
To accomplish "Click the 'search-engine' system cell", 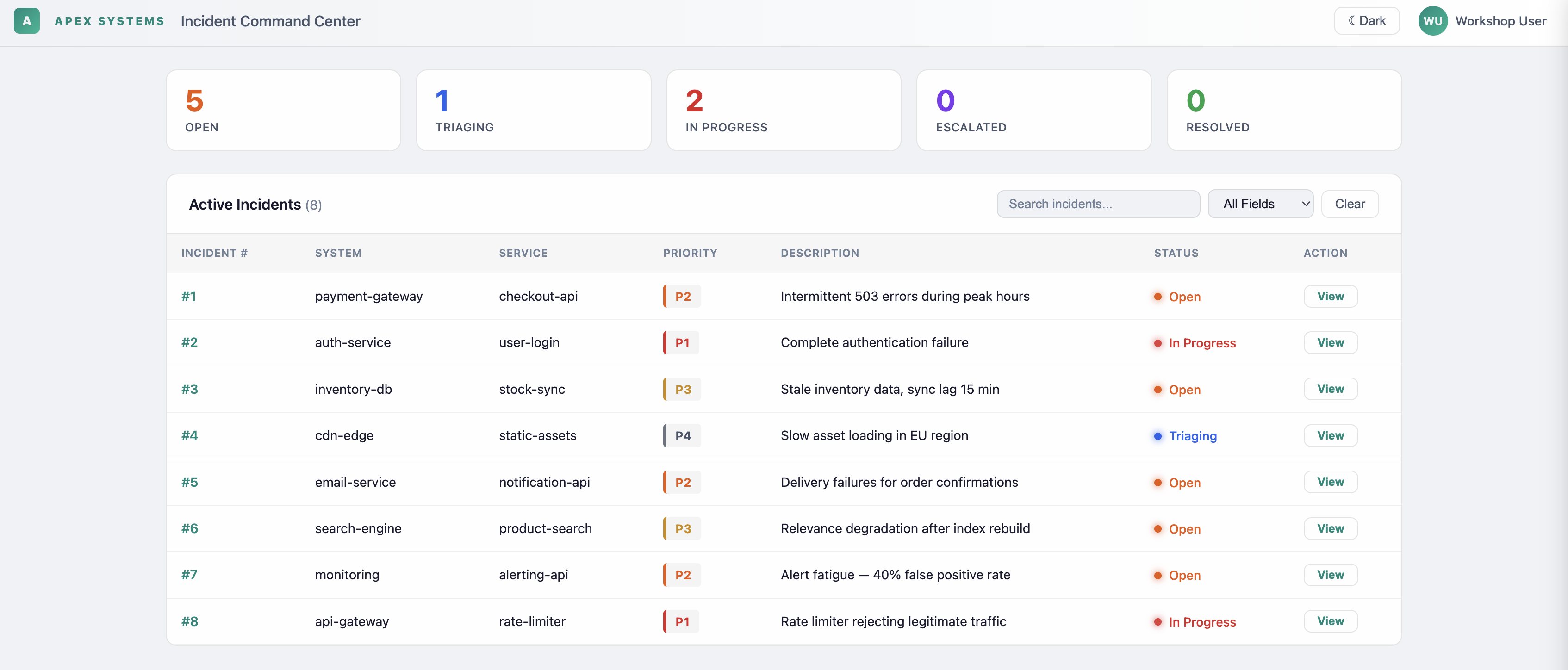I will [x=358, y=528].
